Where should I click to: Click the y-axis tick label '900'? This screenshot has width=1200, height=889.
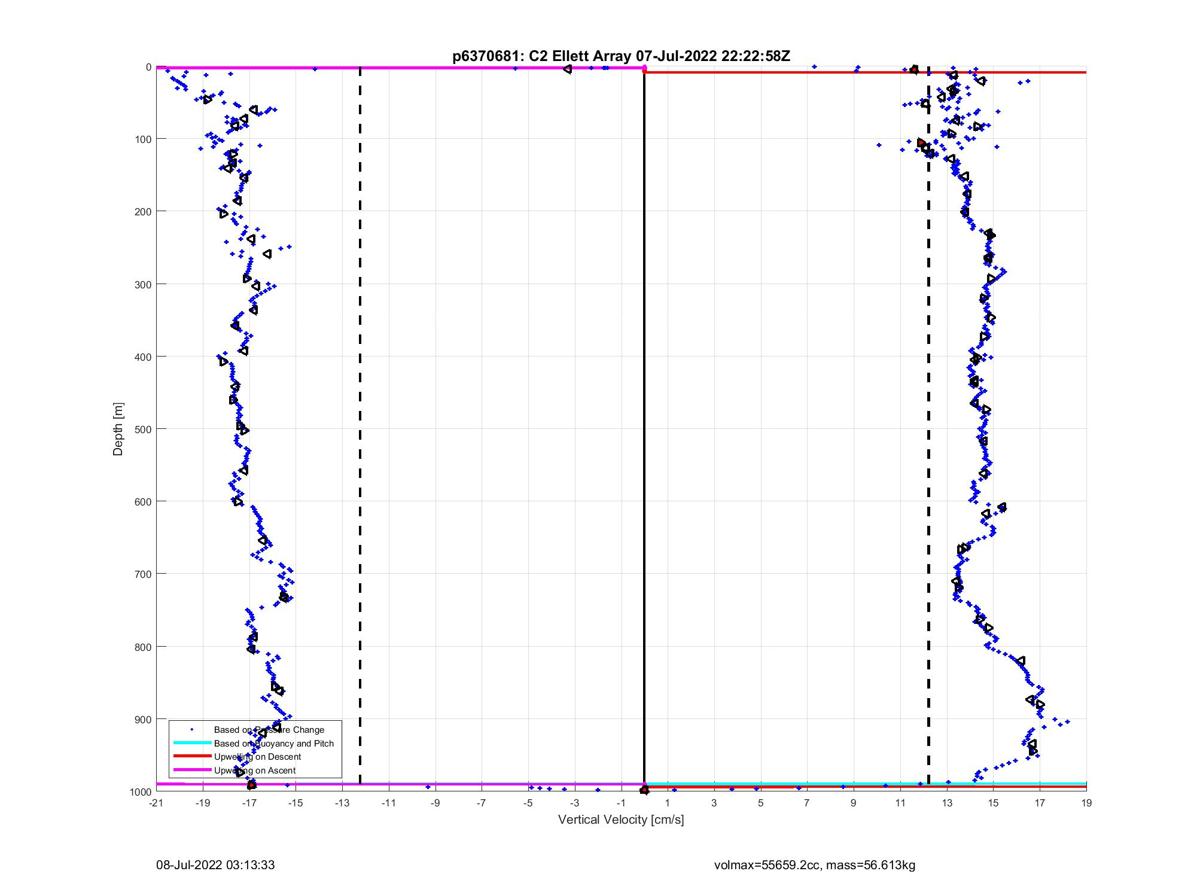142,719
